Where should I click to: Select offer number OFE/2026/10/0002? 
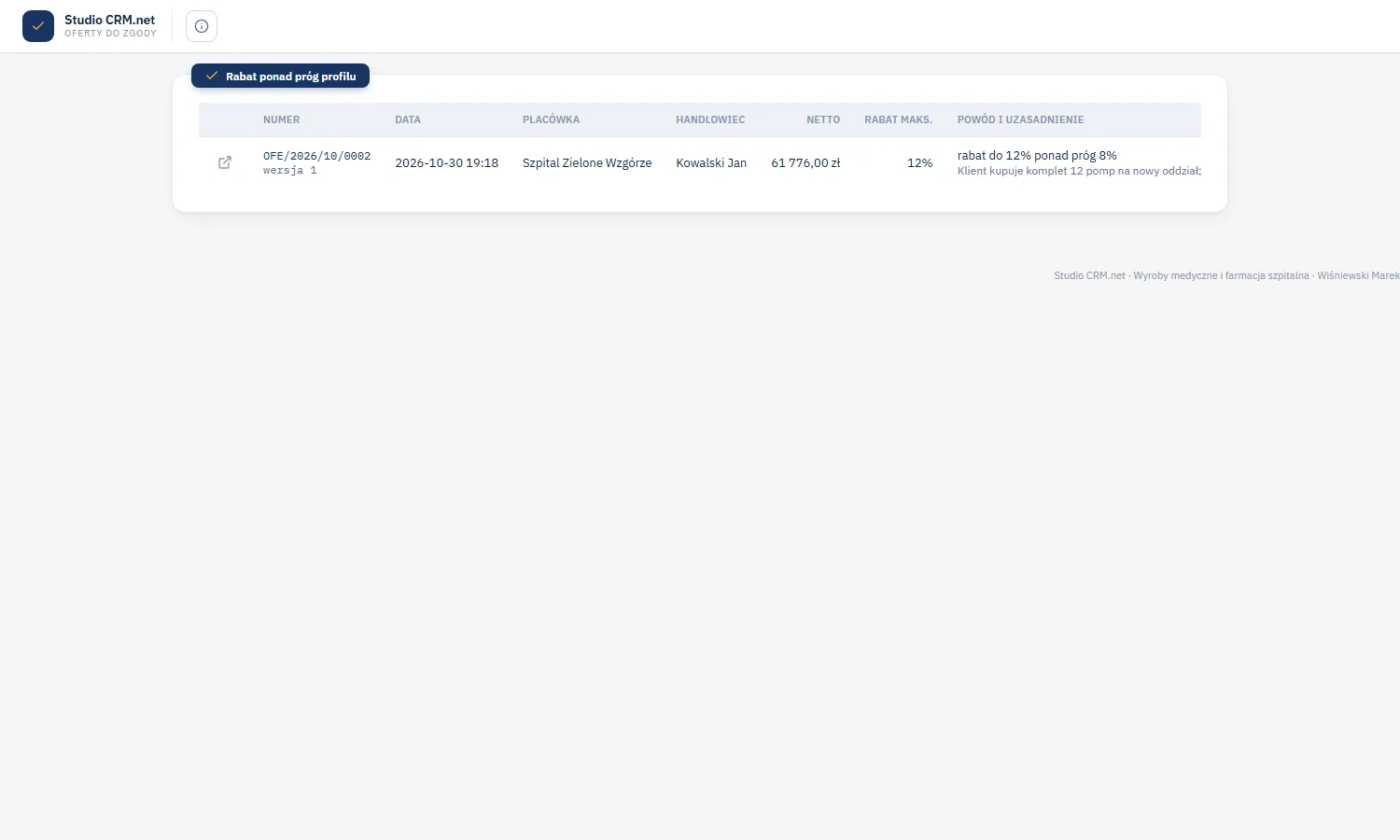(x=317, y=156)
